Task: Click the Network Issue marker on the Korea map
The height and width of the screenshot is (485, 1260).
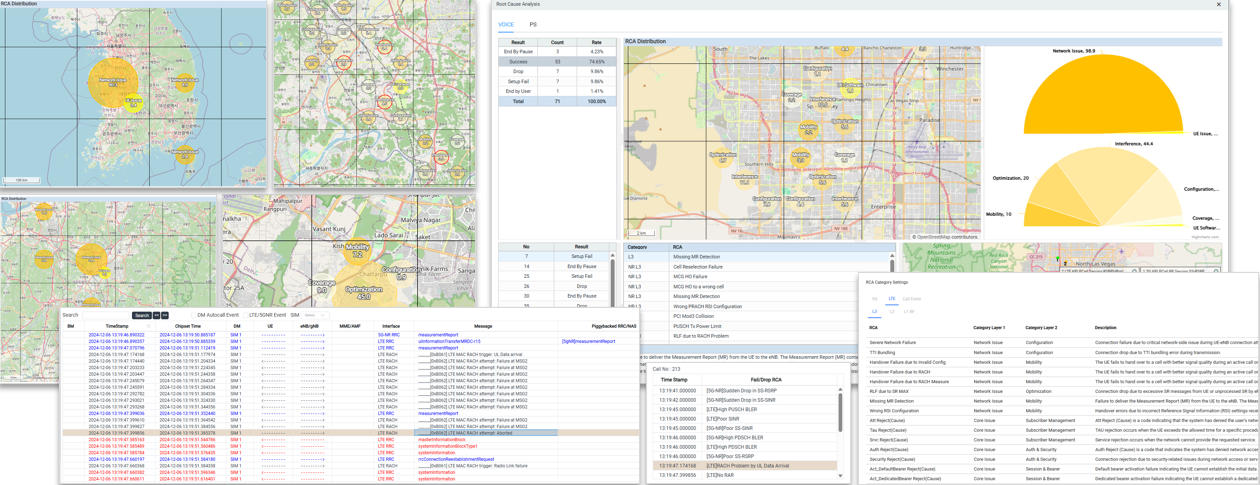Action: click(111, 82)
